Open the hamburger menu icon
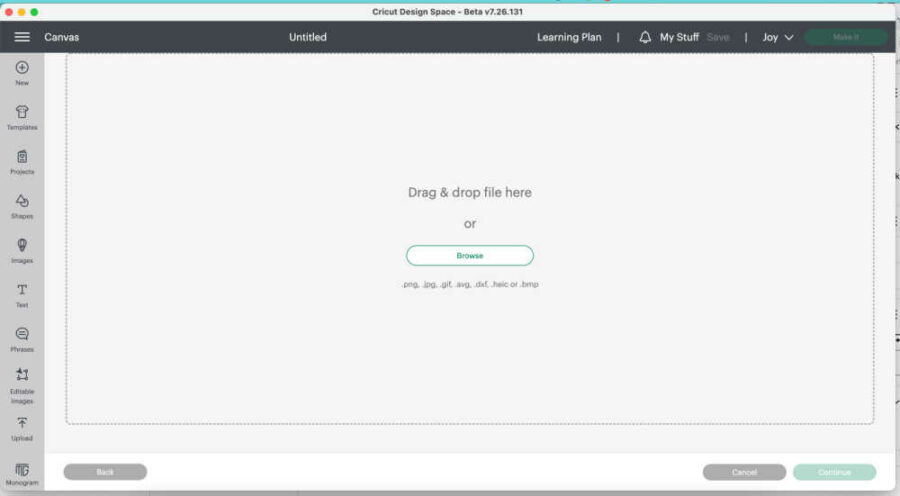 pyautogui.click(x=22, y=37)
